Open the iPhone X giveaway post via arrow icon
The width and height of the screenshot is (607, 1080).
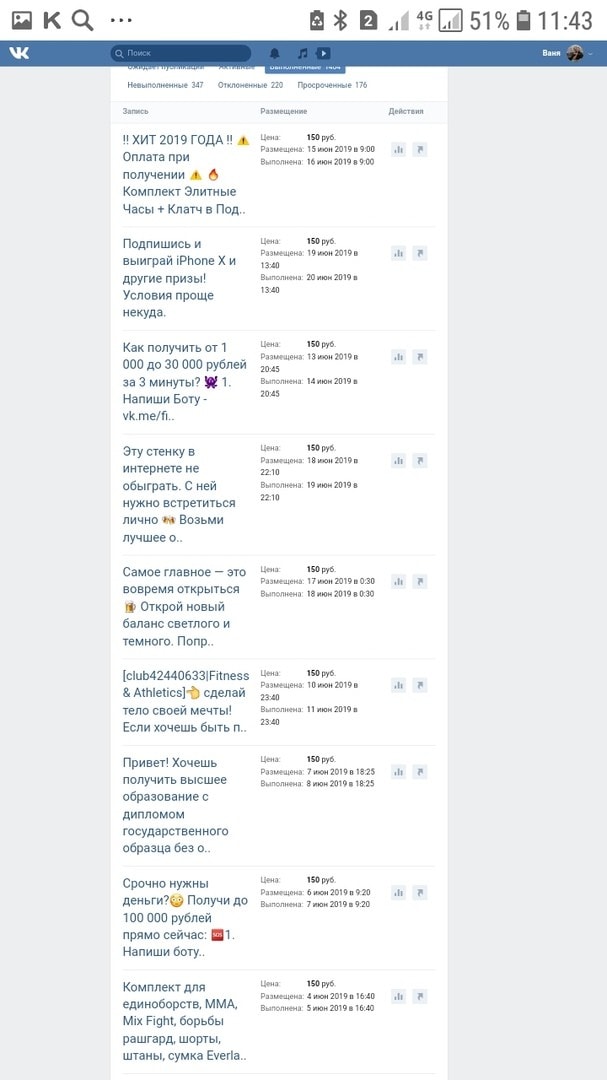click(420, 253)
